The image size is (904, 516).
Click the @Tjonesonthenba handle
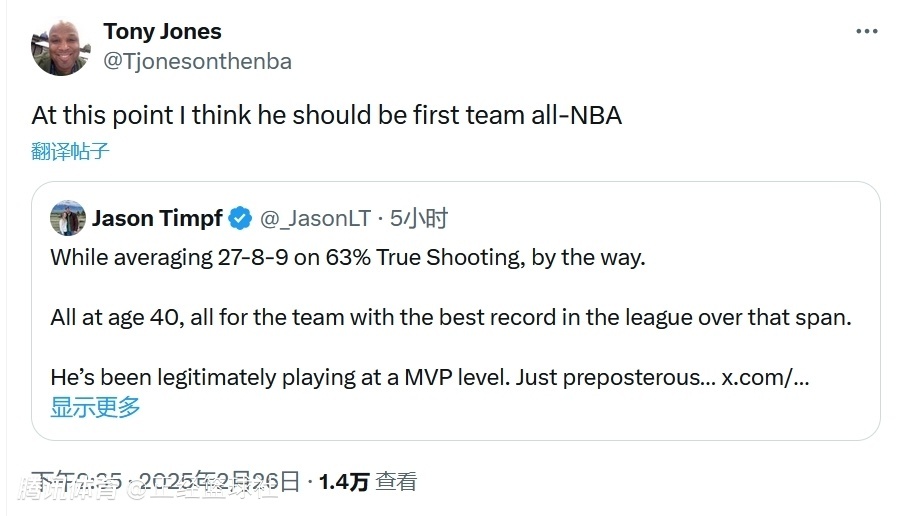click(197, 61)
